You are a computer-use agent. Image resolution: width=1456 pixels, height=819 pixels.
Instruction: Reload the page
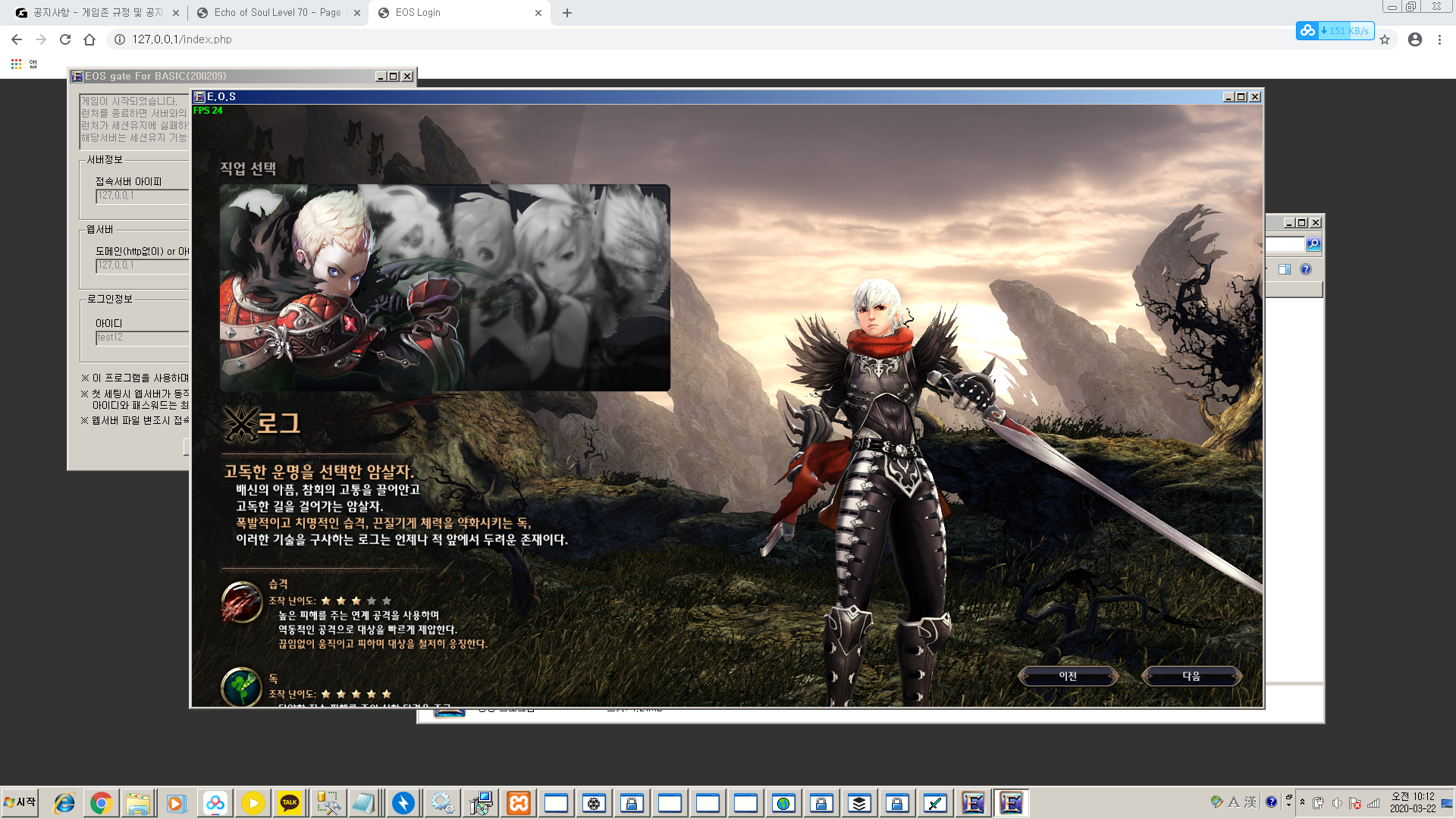click(65, 39)
